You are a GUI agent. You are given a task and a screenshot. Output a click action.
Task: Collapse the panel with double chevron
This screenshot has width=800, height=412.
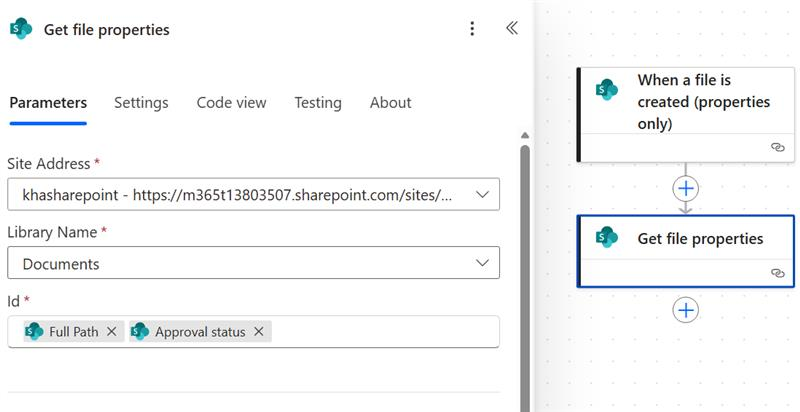click(512, 28)
